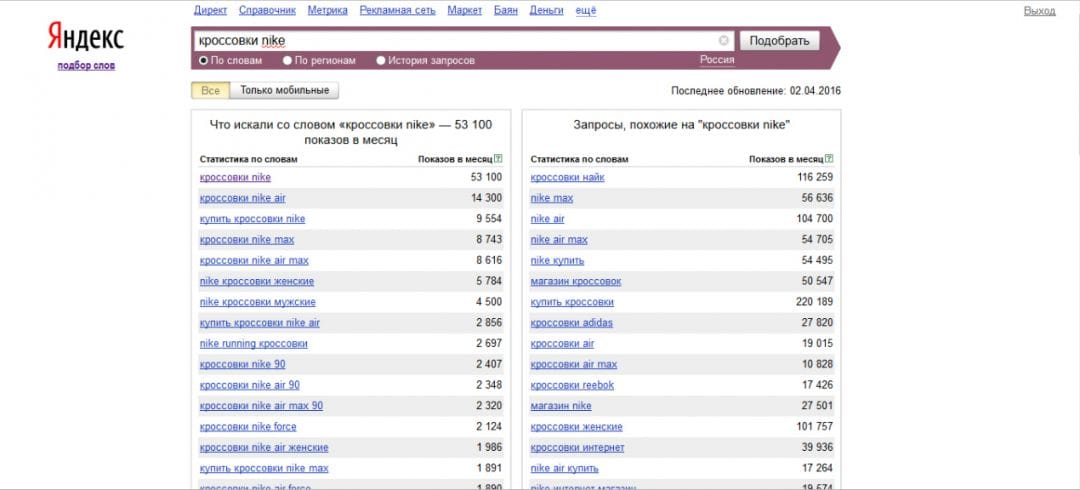Open the 'nike air' similar query link
This screenshot has width=1080, height=490.
[548, 219]
